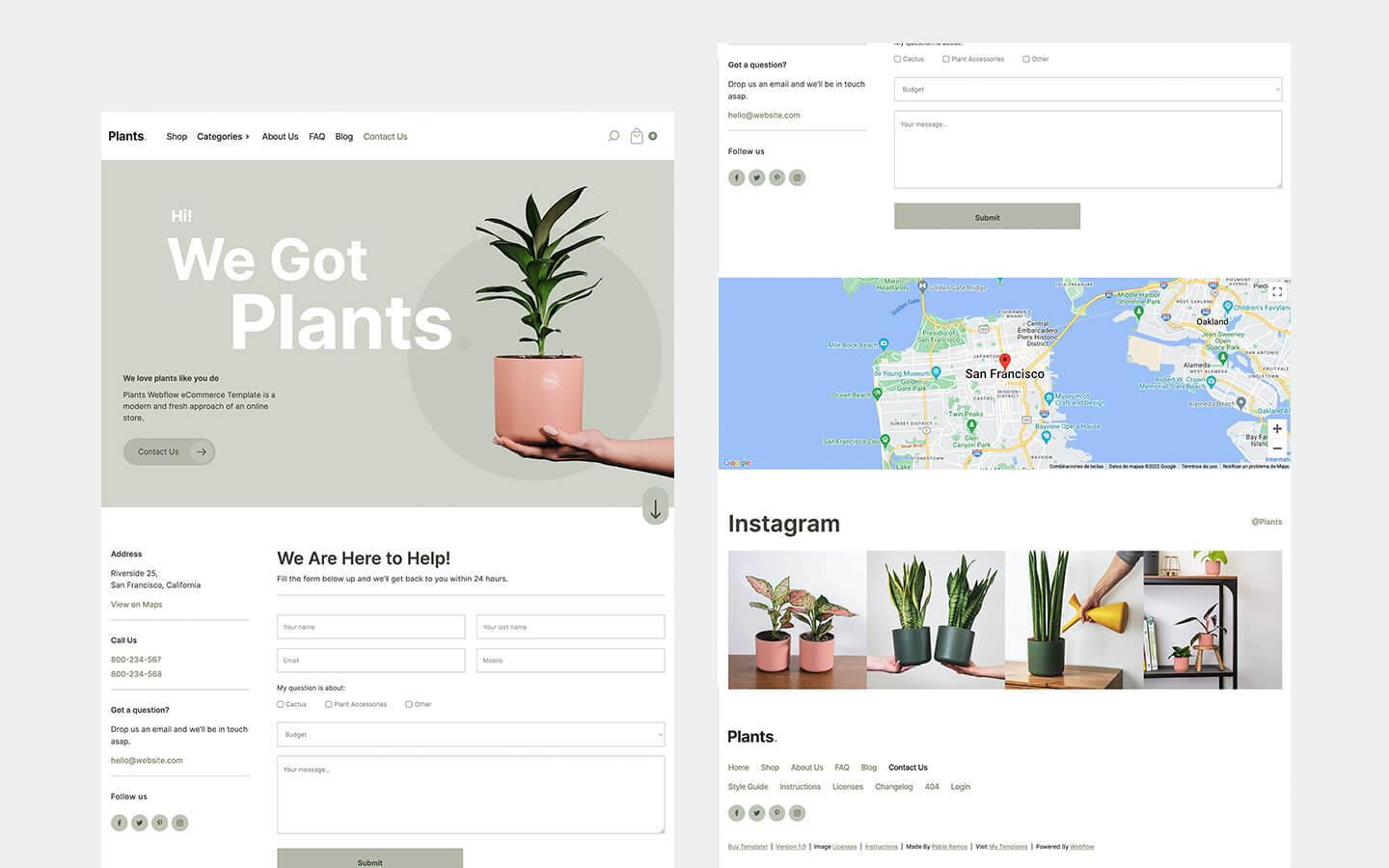The height and width of the screenshot is (868, 1389).
Task: Click the Facebook icon under Follow us
Action: tap(119, 822)
